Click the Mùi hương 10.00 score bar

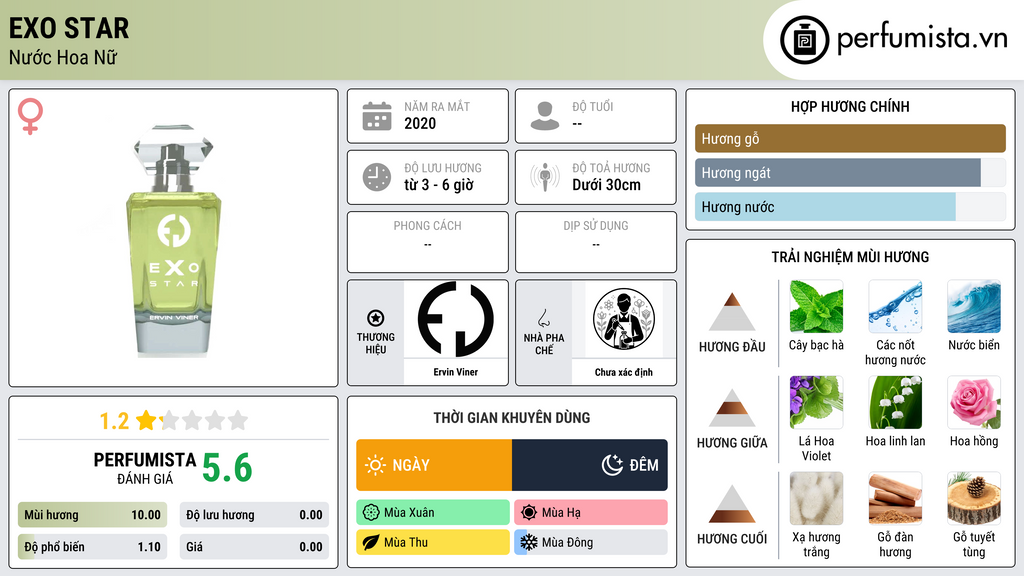[x=92, y=515]
